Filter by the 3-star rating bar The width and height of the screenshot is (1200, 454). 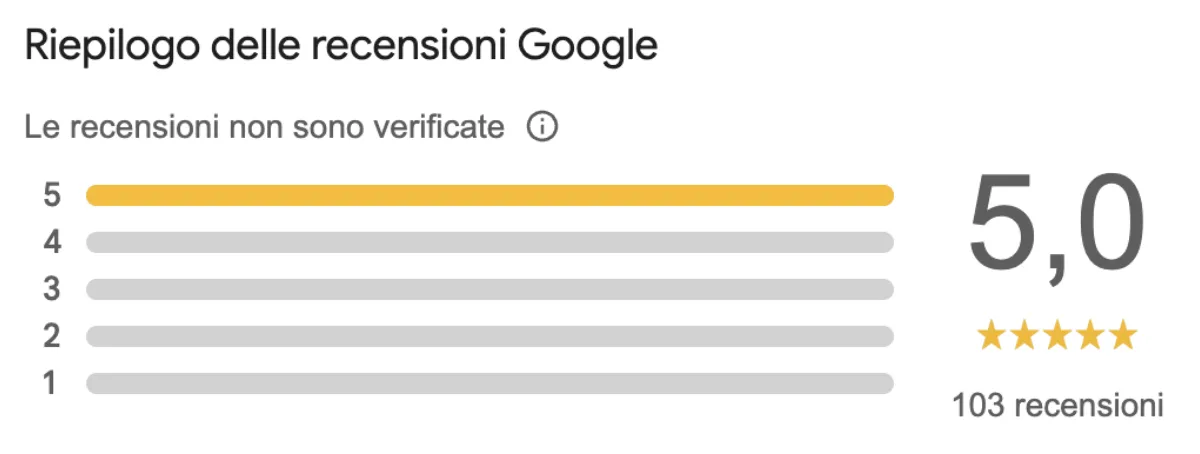(490, 289)
